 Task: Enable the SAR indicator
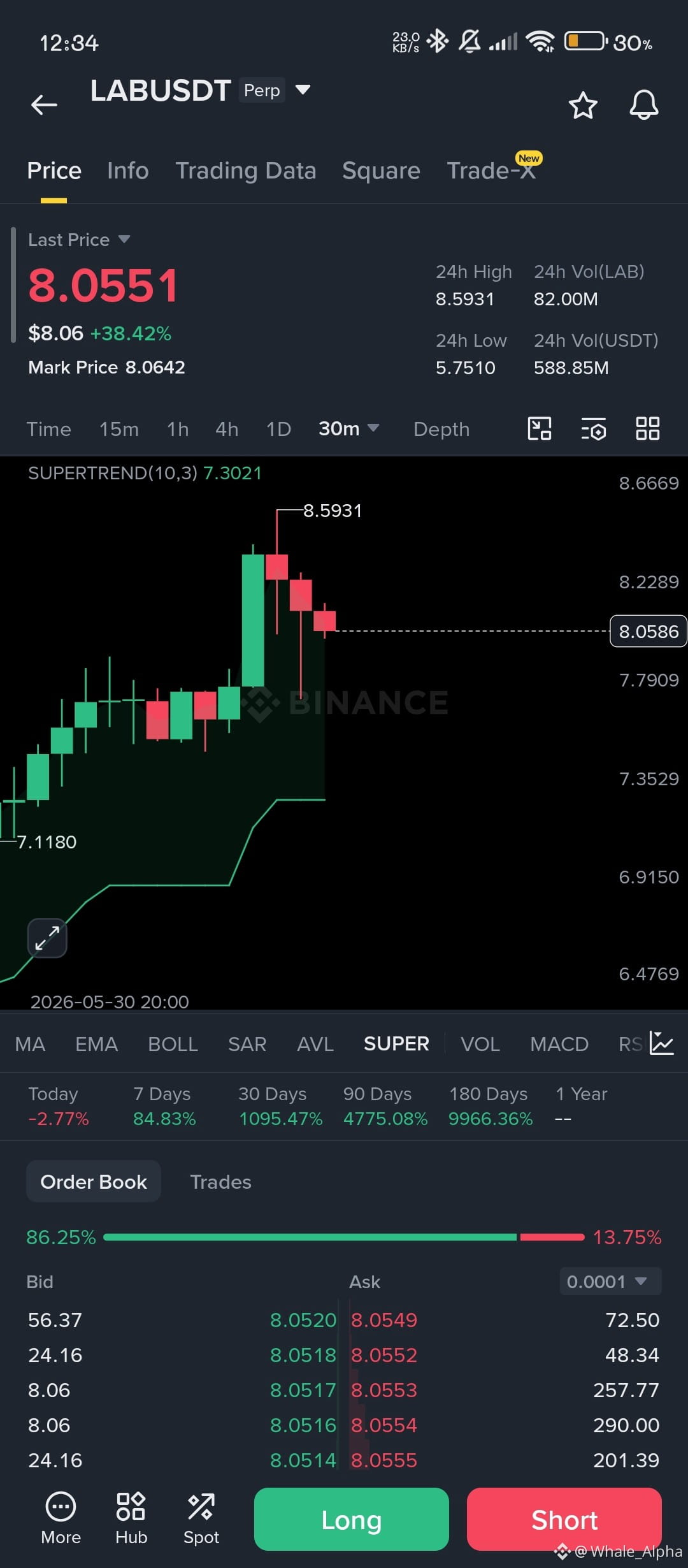[247, 1044]
